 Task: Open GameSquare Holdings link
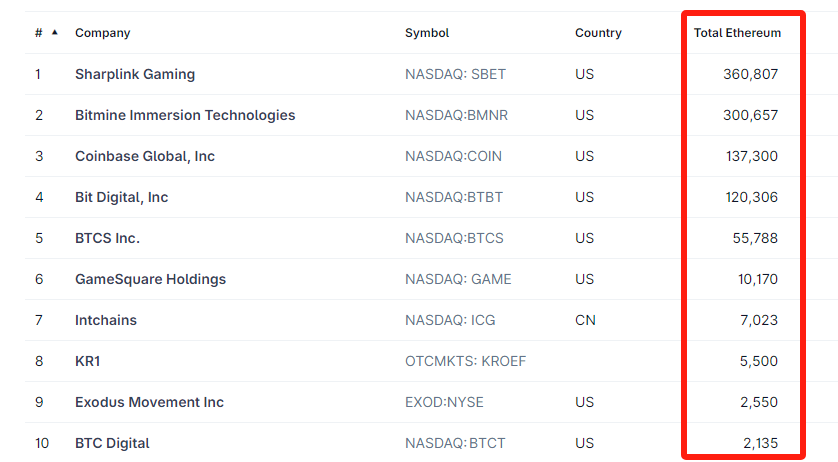coord(150,279)
